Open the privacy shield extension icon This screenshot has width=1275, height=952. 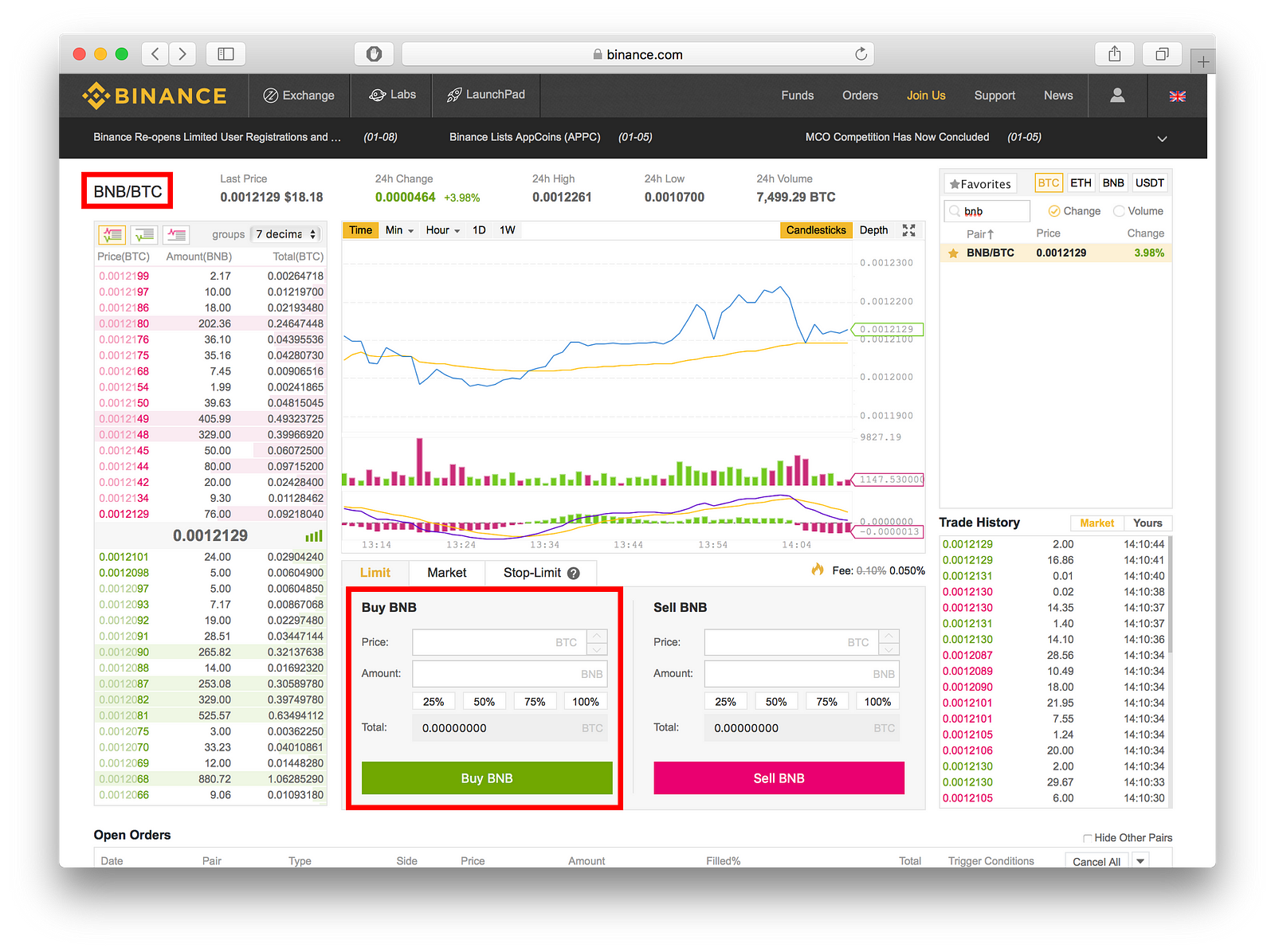374,54
